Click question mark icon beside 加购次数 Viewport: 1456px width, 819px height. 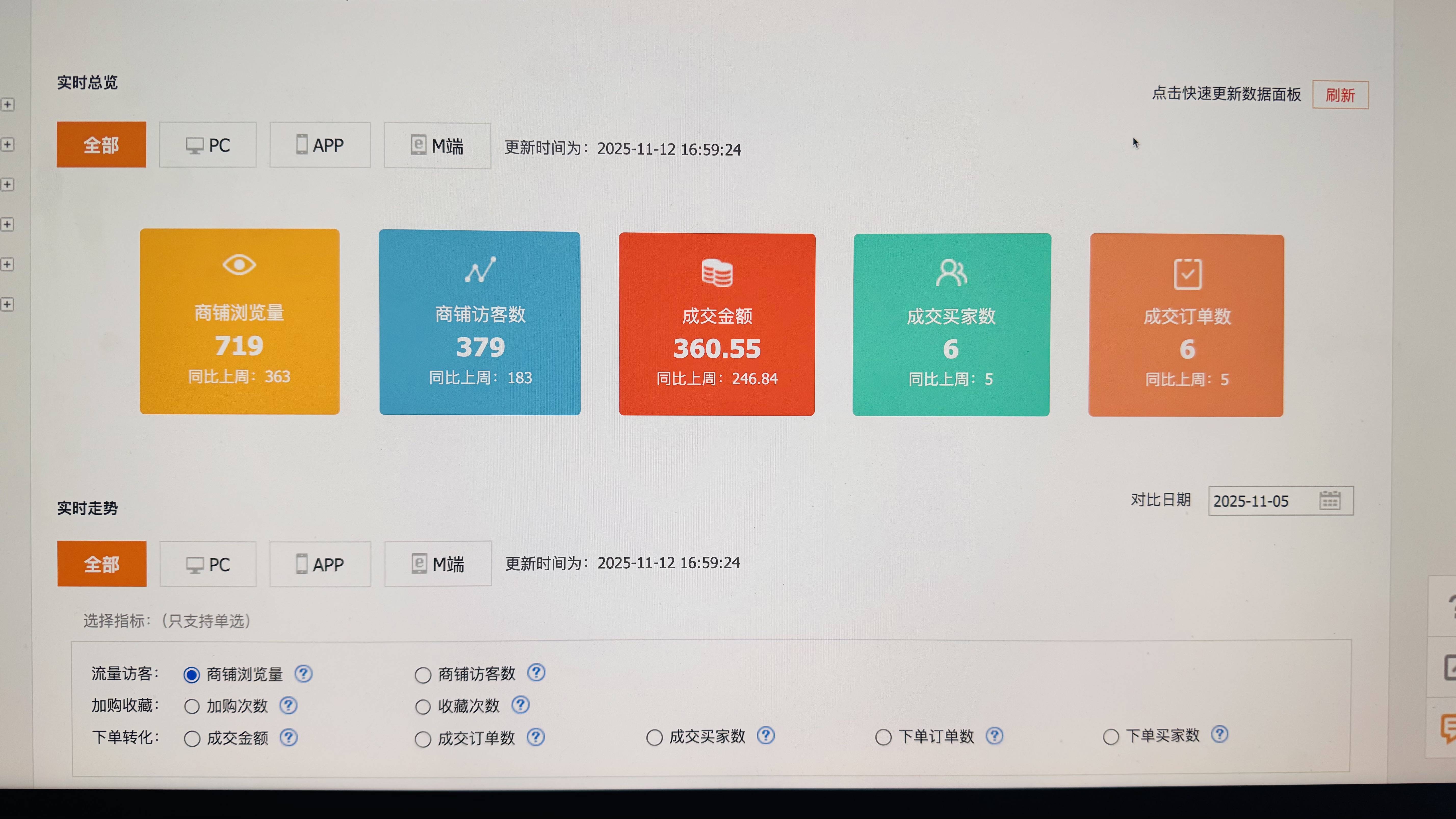pyautogui.click(x=288, y=705)
